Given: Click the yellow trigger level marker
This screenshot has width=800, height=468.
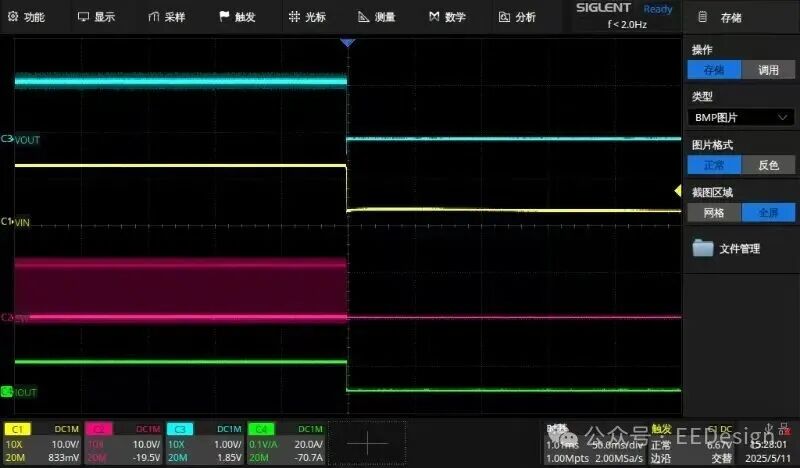Looking at the screenshot, I should pos(678,190).
